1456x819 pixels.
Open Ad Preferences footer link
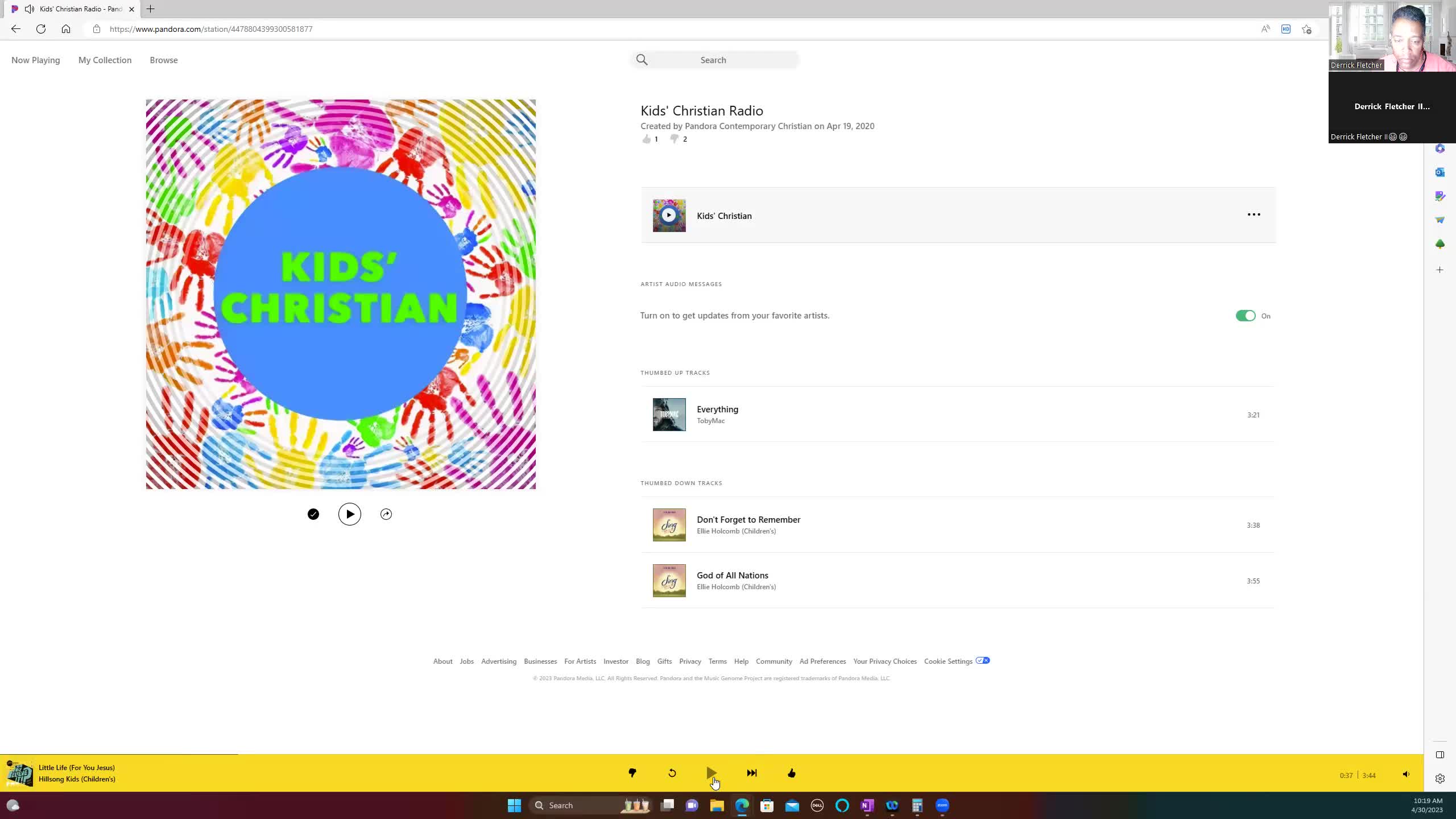tap(822, 661)
